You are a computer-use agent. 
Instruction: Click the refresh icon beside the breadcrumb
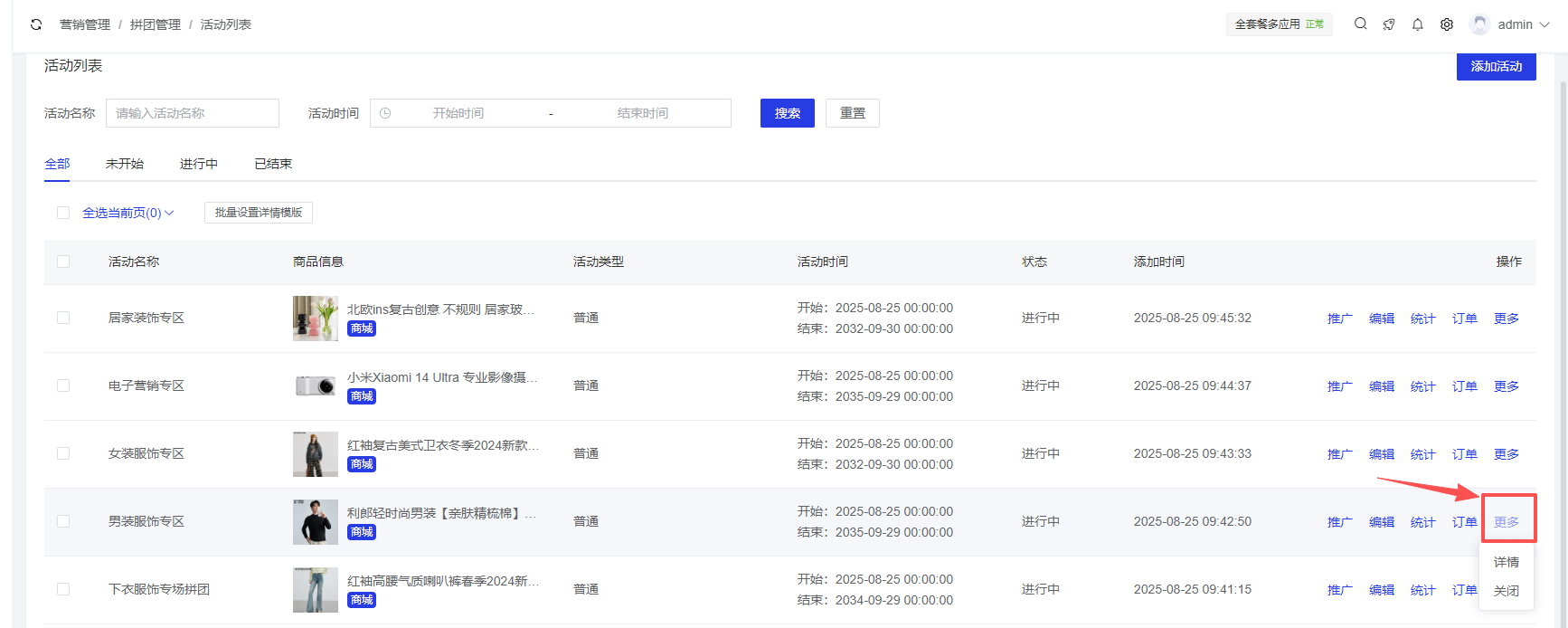tap(36, 24)
